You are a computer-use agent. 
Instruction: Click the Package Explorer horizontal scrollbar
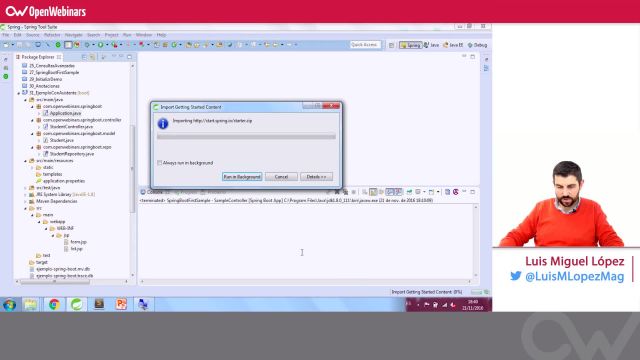coord(55,281)
